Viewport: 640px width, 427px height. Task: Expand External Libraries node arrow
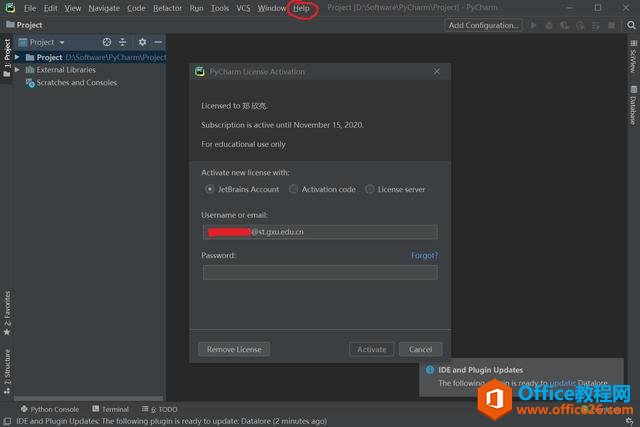(x=17, y=70)
